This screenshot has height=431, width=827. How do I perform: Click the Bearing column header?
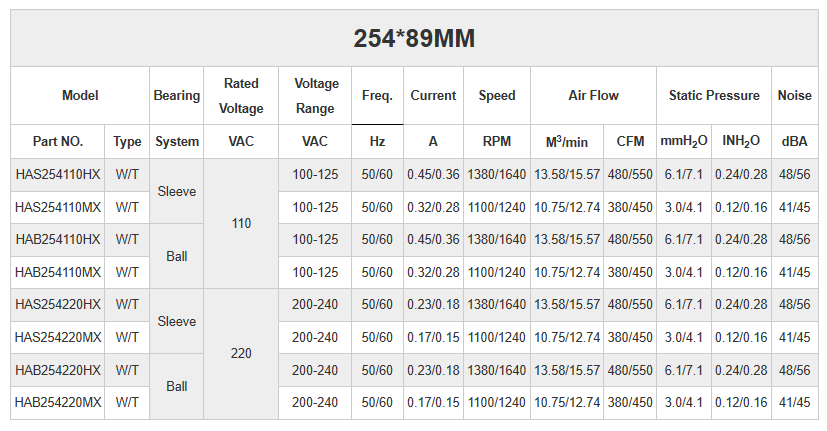177,96
